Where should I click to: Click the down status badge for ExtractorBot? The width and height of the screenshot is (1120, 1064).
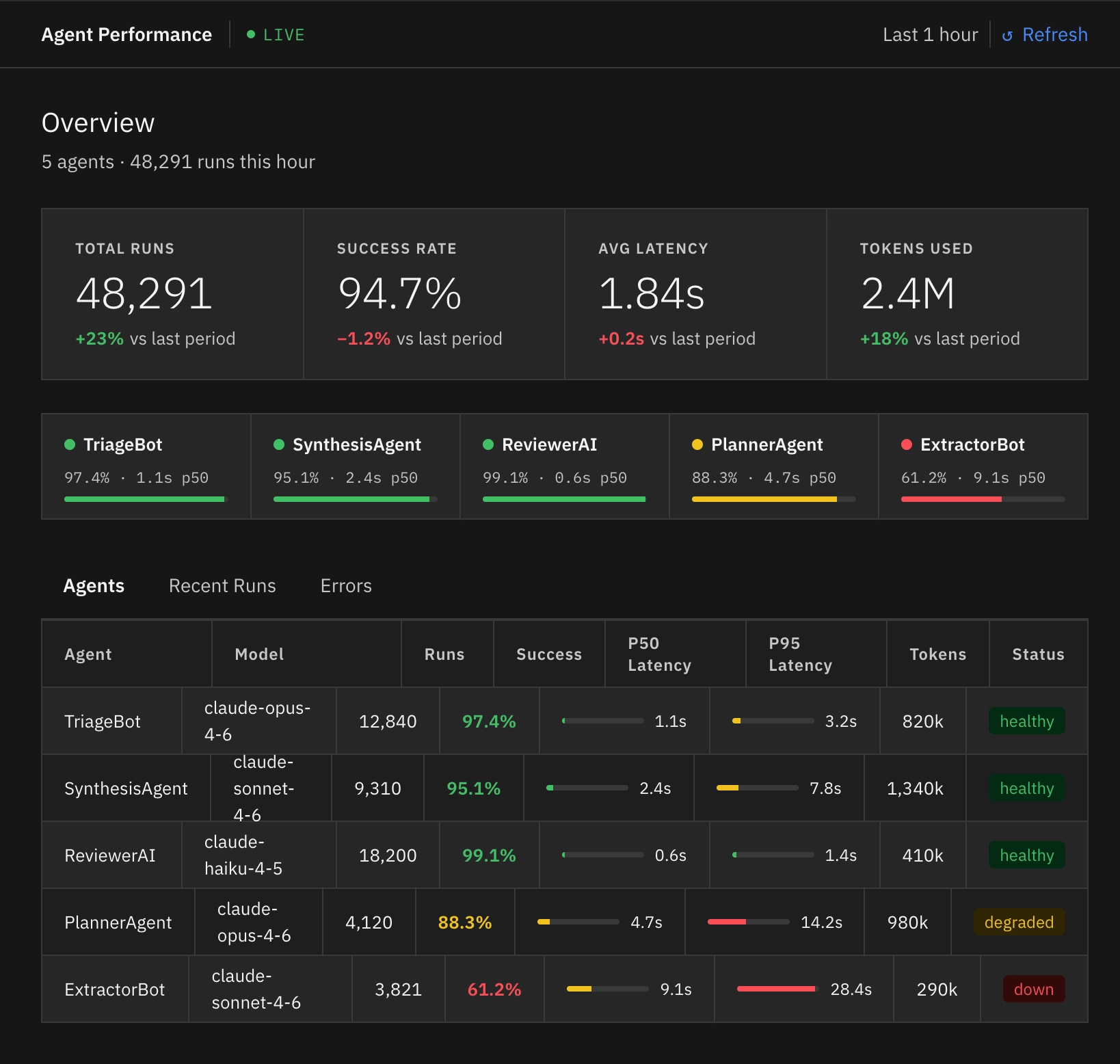click(x=1034, y=989)
